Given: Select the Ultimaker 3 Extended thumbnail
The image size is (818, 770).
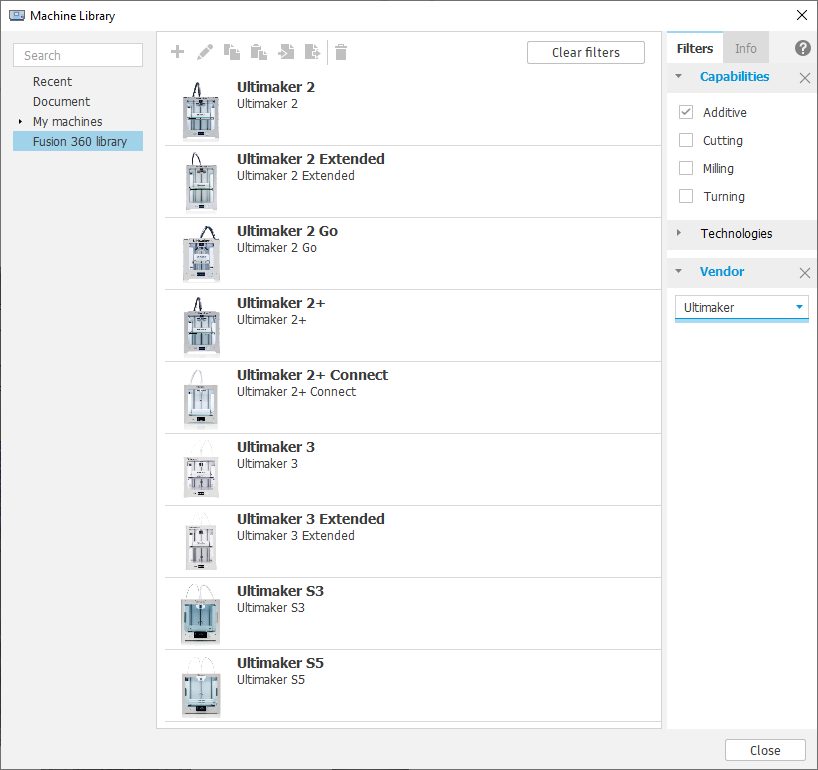Looking at the screenshot, I should 201,543.
